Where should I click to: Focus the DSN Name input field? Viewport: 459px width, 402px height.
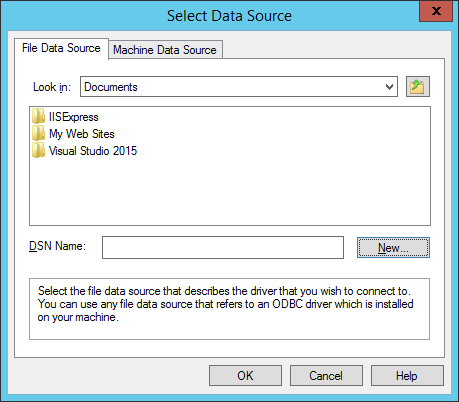pos(223,247)
